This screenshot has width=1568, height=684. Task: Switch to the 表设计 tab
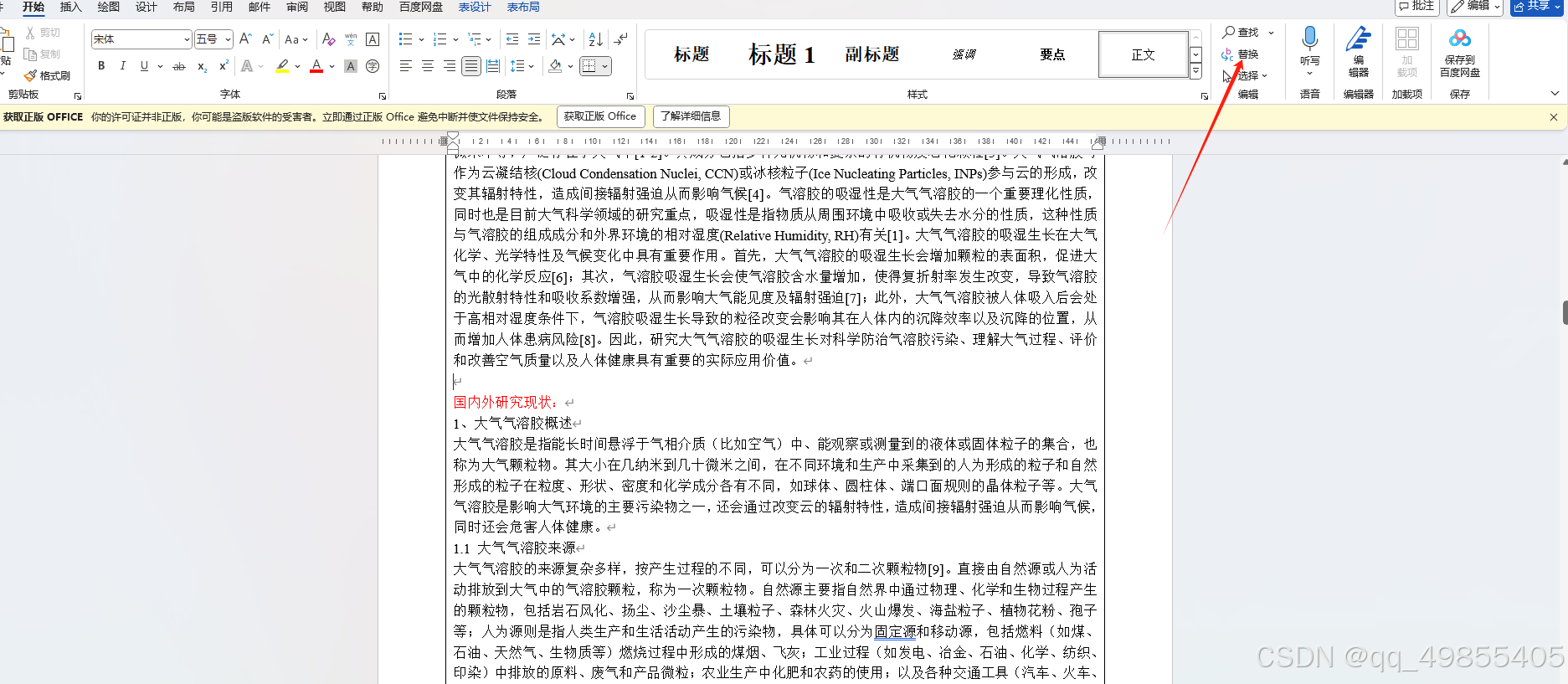tap(475, 7)
